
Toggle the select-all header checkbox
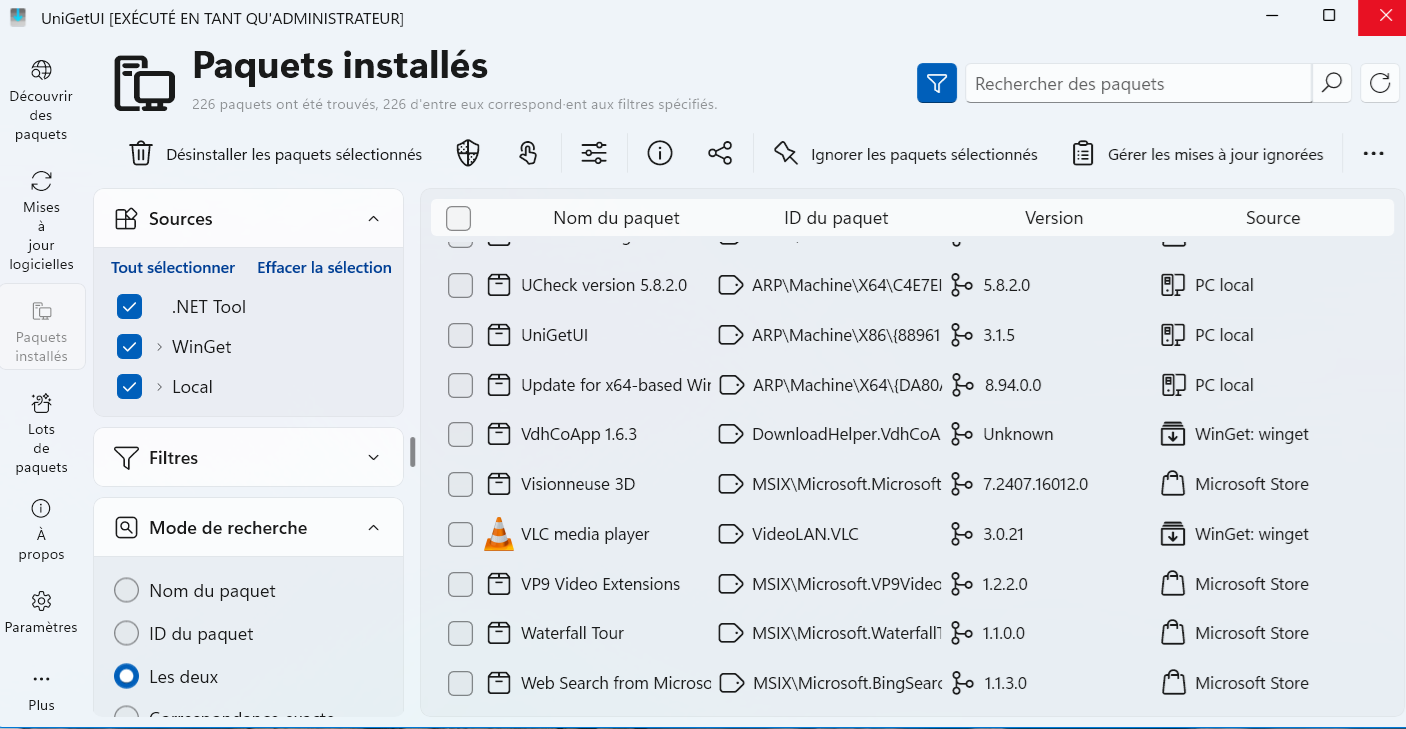pos(459,218)
